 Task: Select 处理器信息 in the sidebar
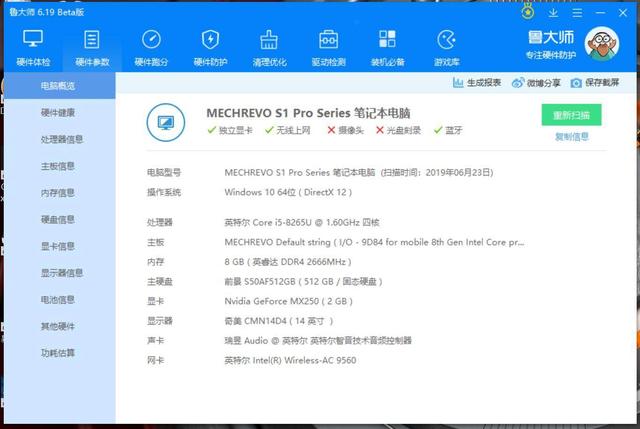pos(62,139)
